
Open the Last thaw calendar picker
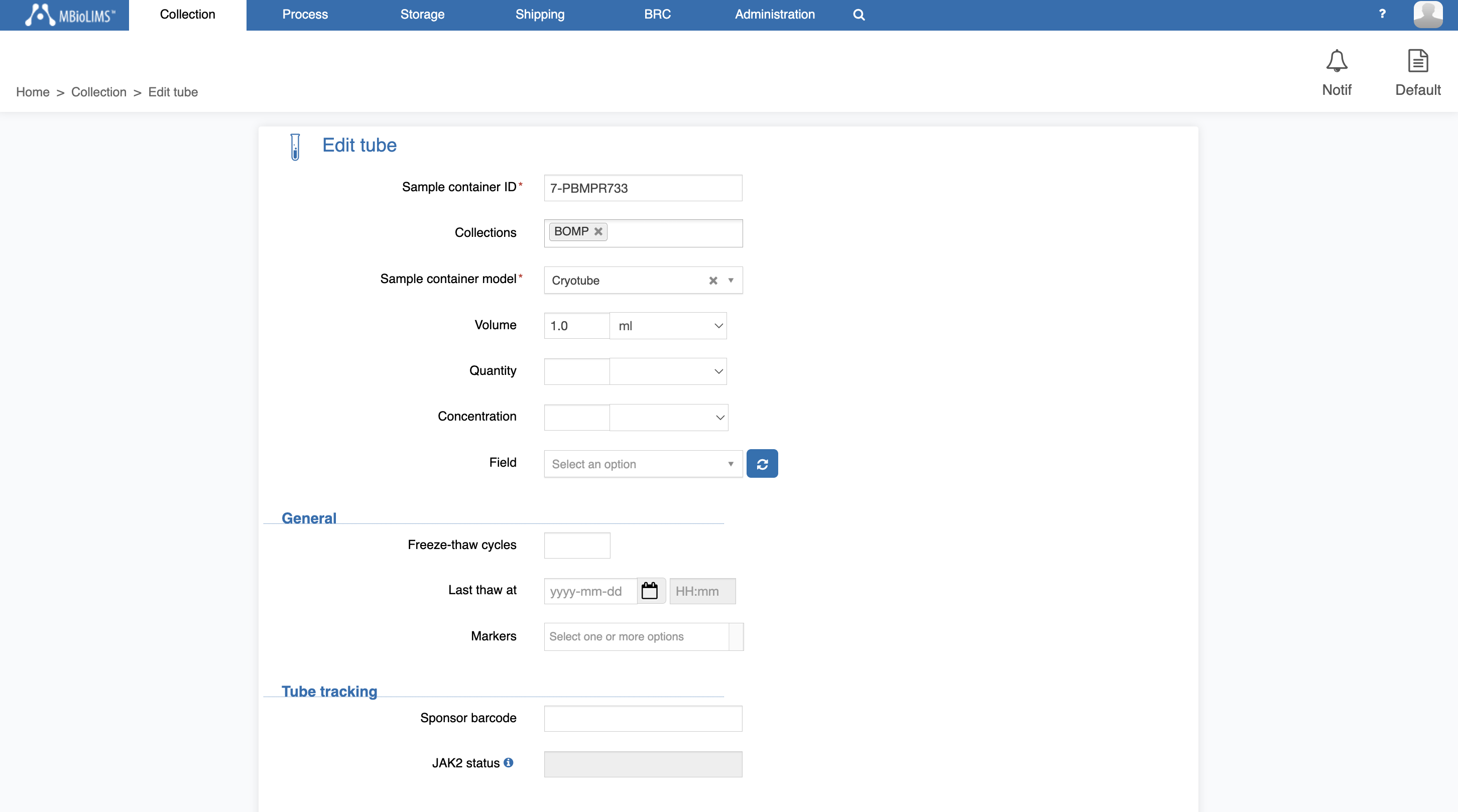click(x=650, y=591)
